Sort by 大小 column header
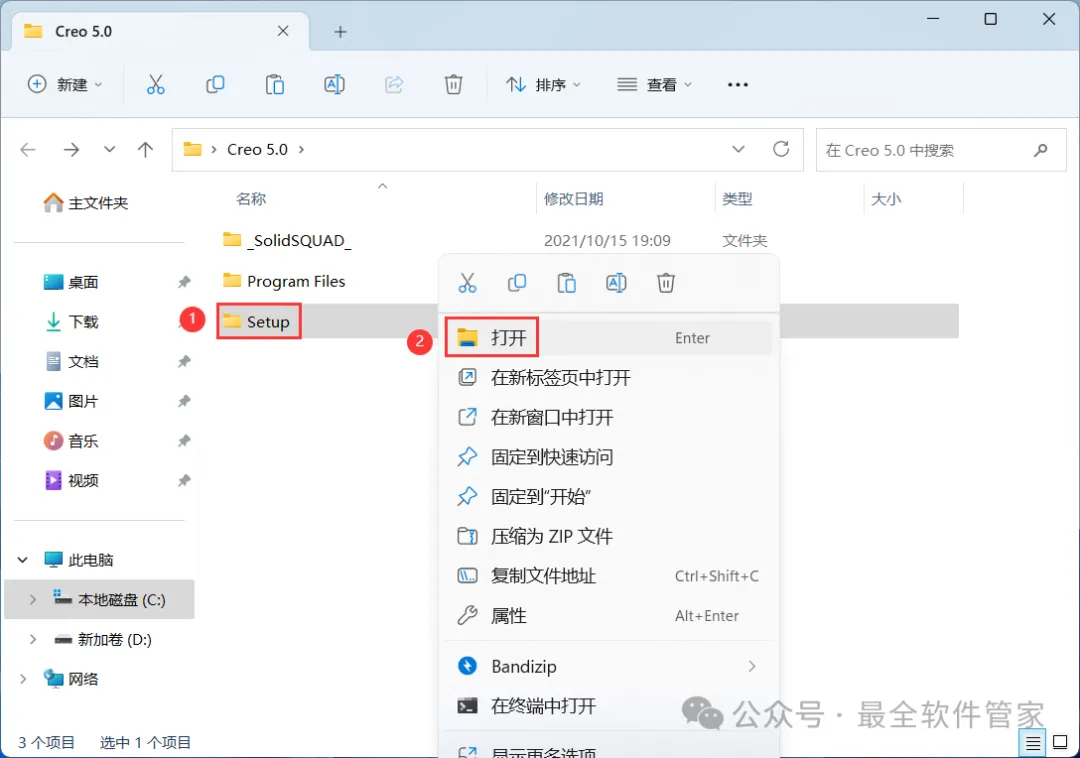The width and height of the screenshot is (1080, 758). pos(885,199)
